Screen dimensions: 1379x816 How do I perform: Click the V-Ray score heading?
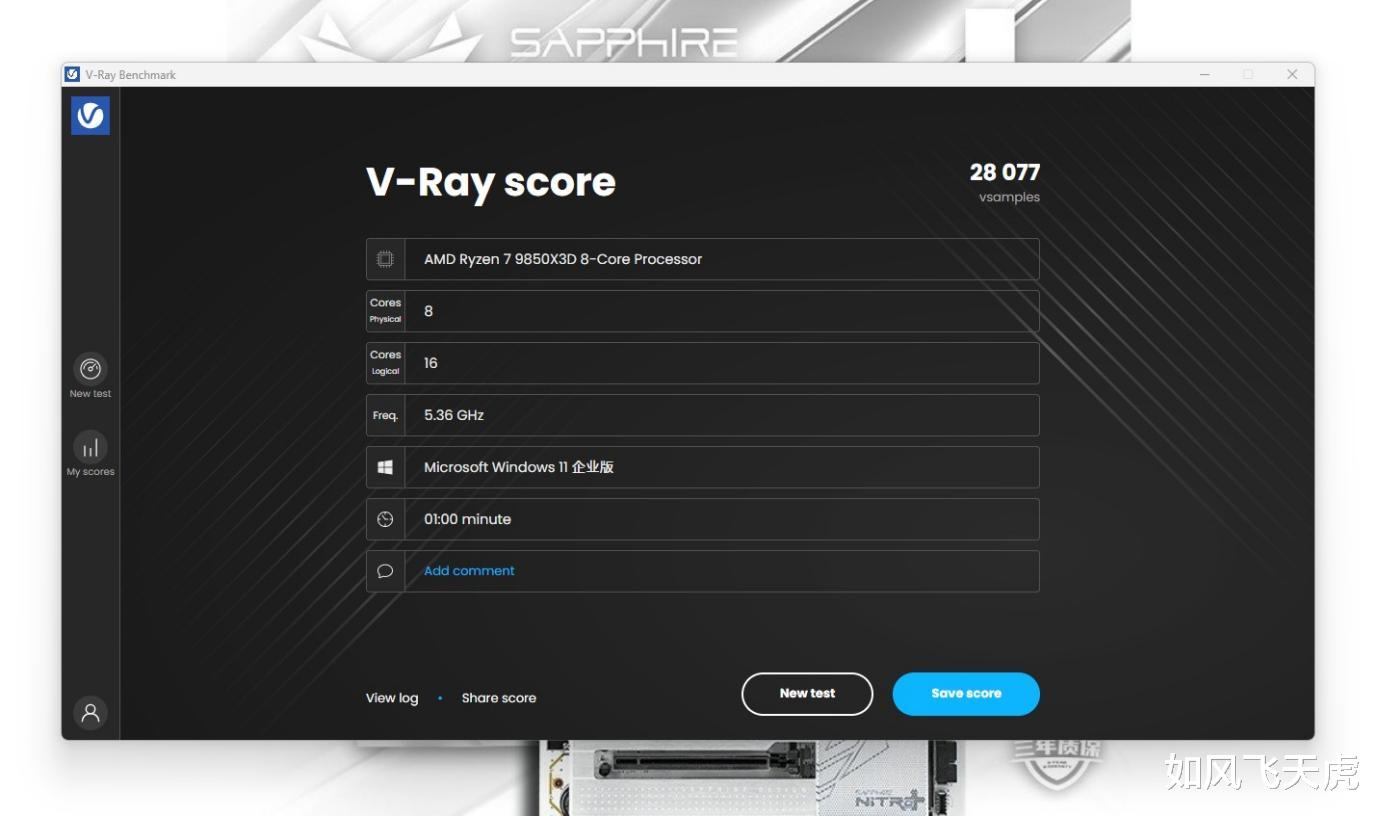(x=491, y=182)
